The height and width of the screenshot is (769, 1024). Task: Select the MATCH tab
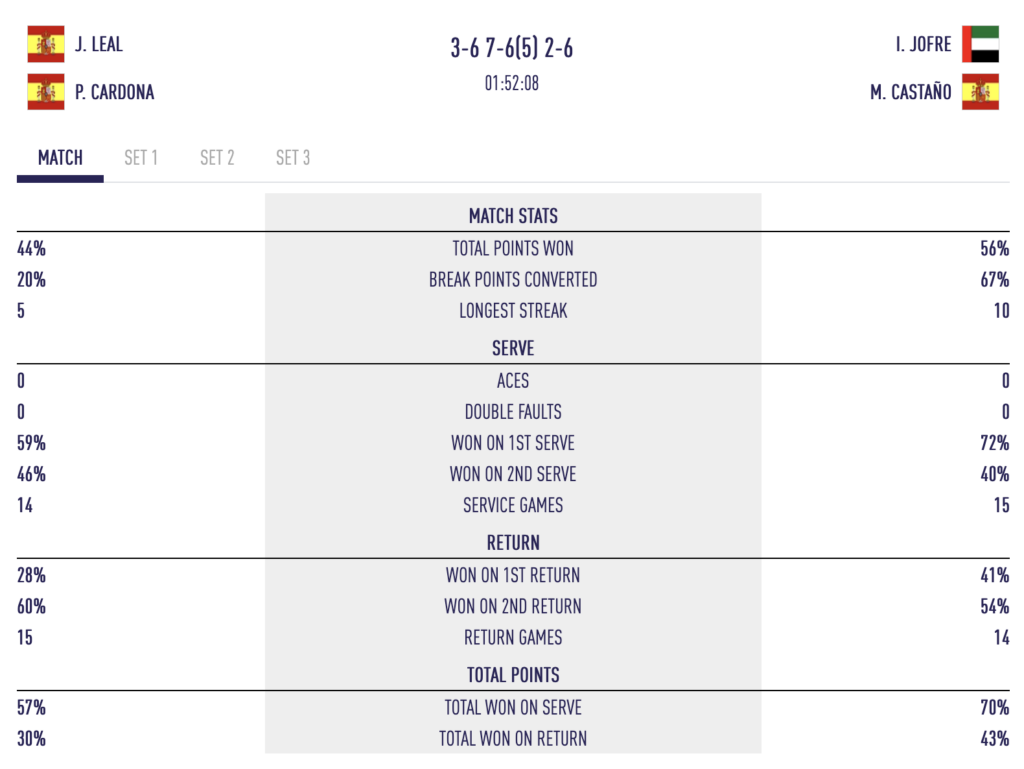coord(60,158)
